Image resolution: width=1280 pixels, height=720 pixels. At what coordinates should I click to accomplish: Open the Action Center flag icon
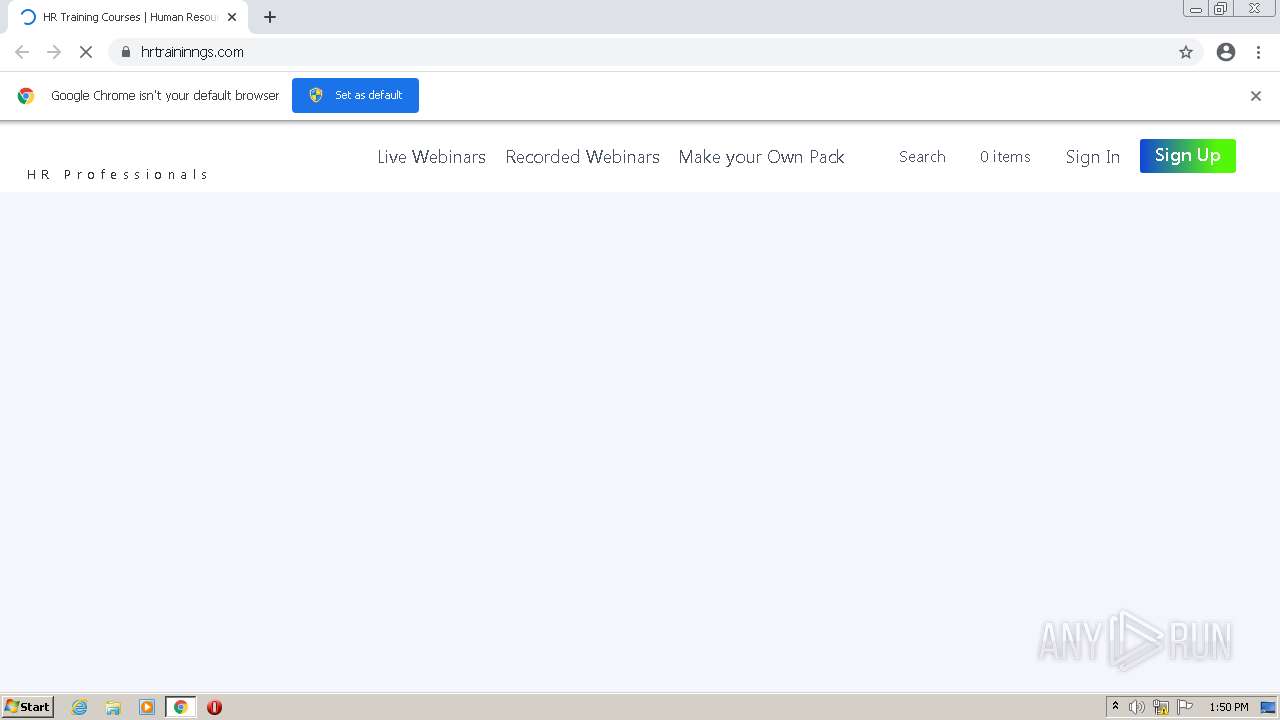click(x=1185, y=707)
